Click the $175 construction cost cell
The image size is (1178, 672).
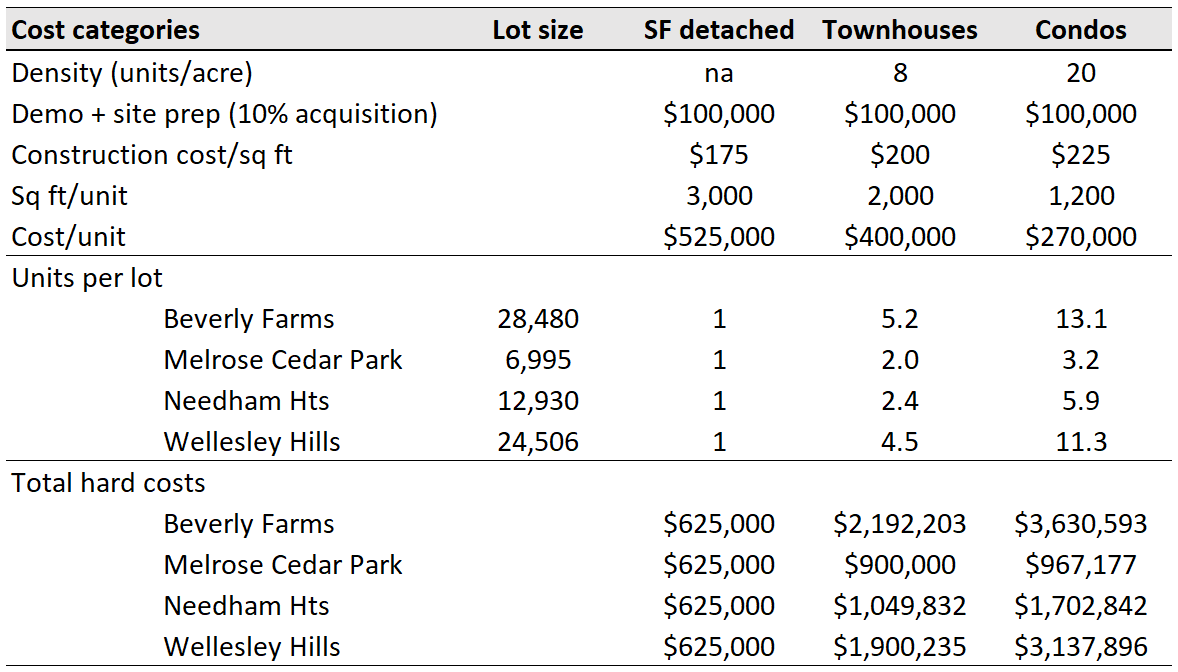[x=719, y=155]
